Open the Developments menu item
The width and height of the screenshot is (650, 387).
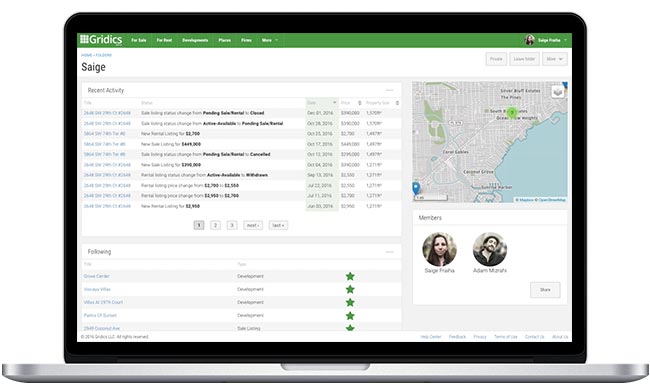pyautogui.click(x=195, y=40)
